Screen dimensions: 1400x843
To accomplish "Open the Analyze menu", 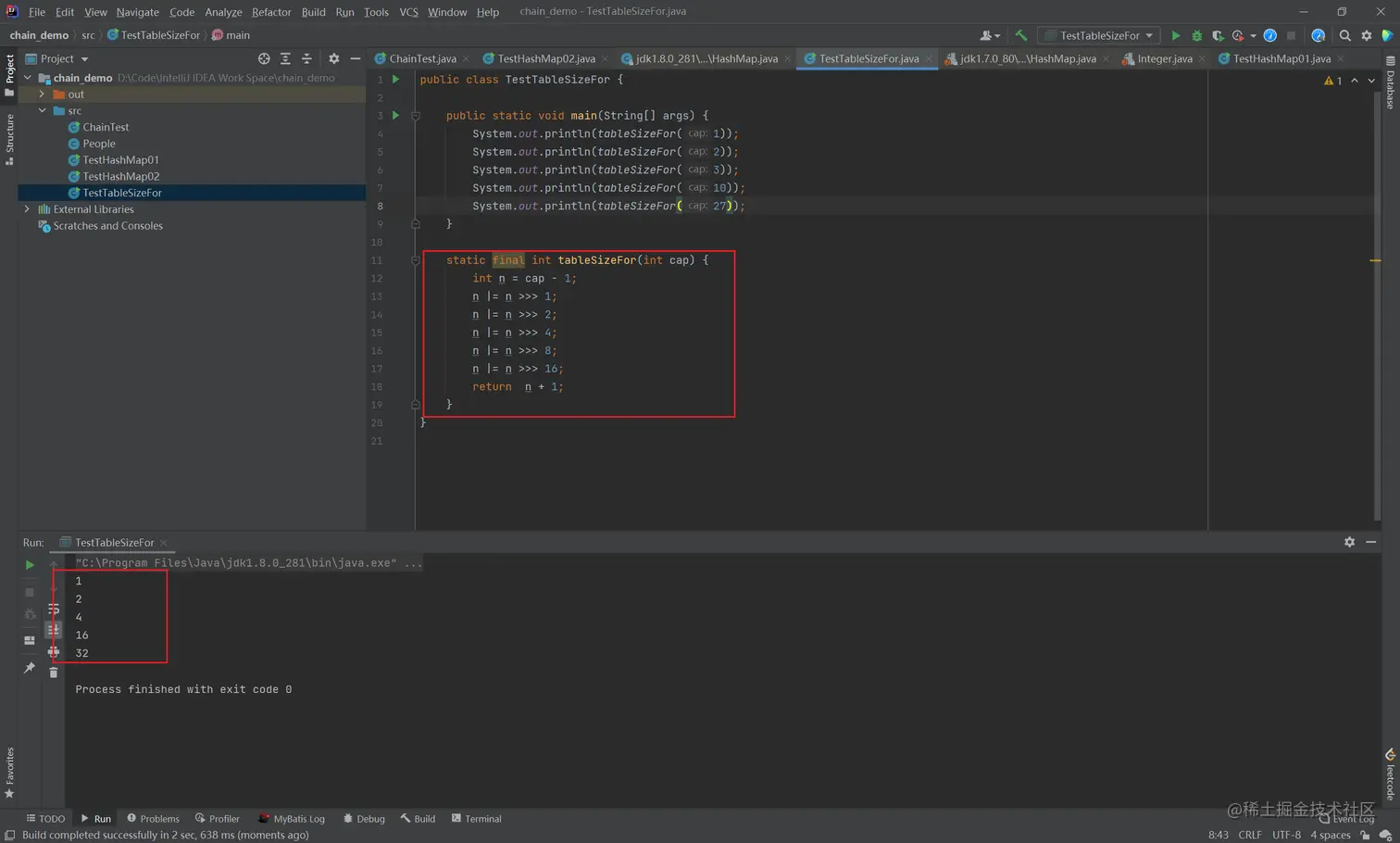I will pos(223,12).
